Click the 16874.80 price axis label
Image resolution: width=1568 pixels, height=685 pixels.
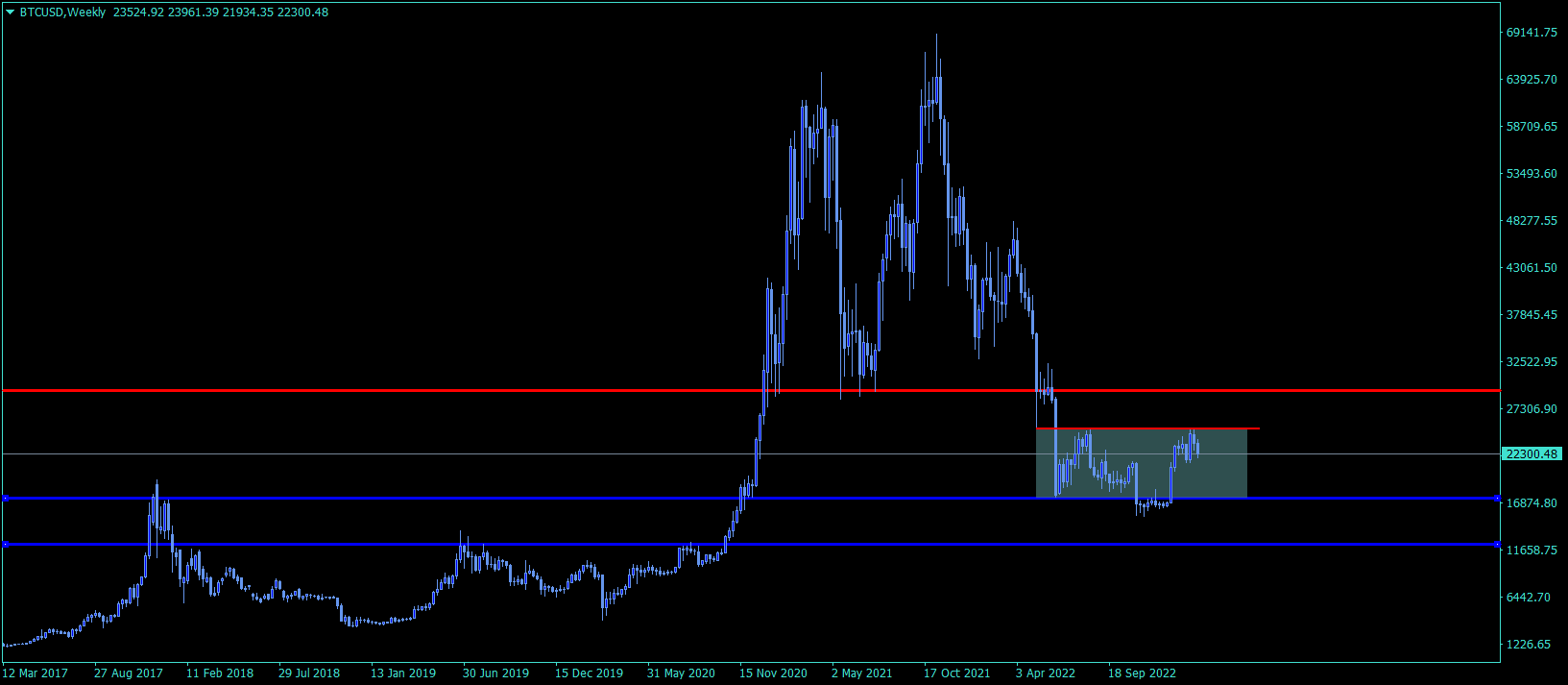[1532, 503]
